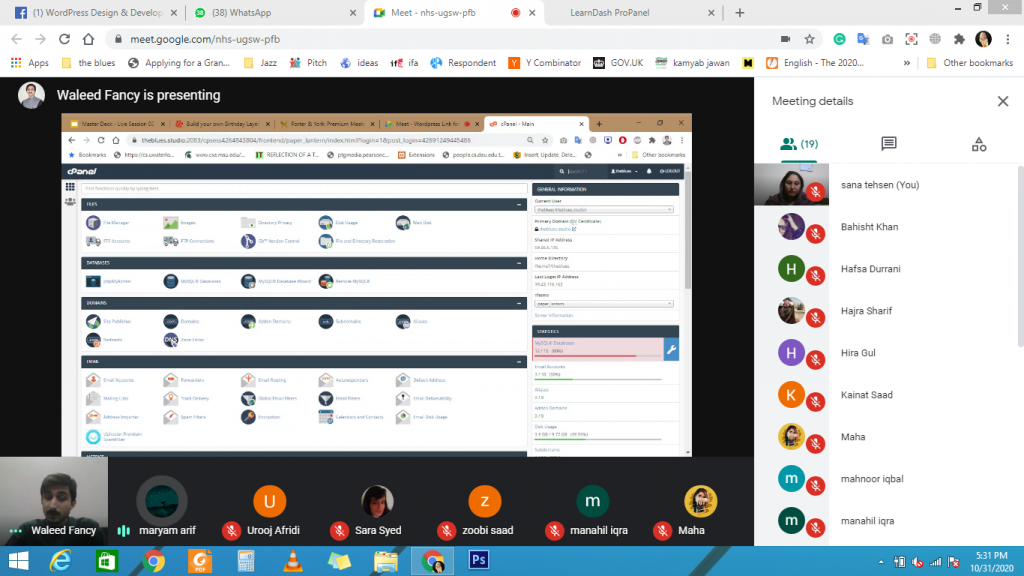The image size is (1024, 576).
Task: Open Photoshop from the taskbar
Action: [x=479, y=560]
